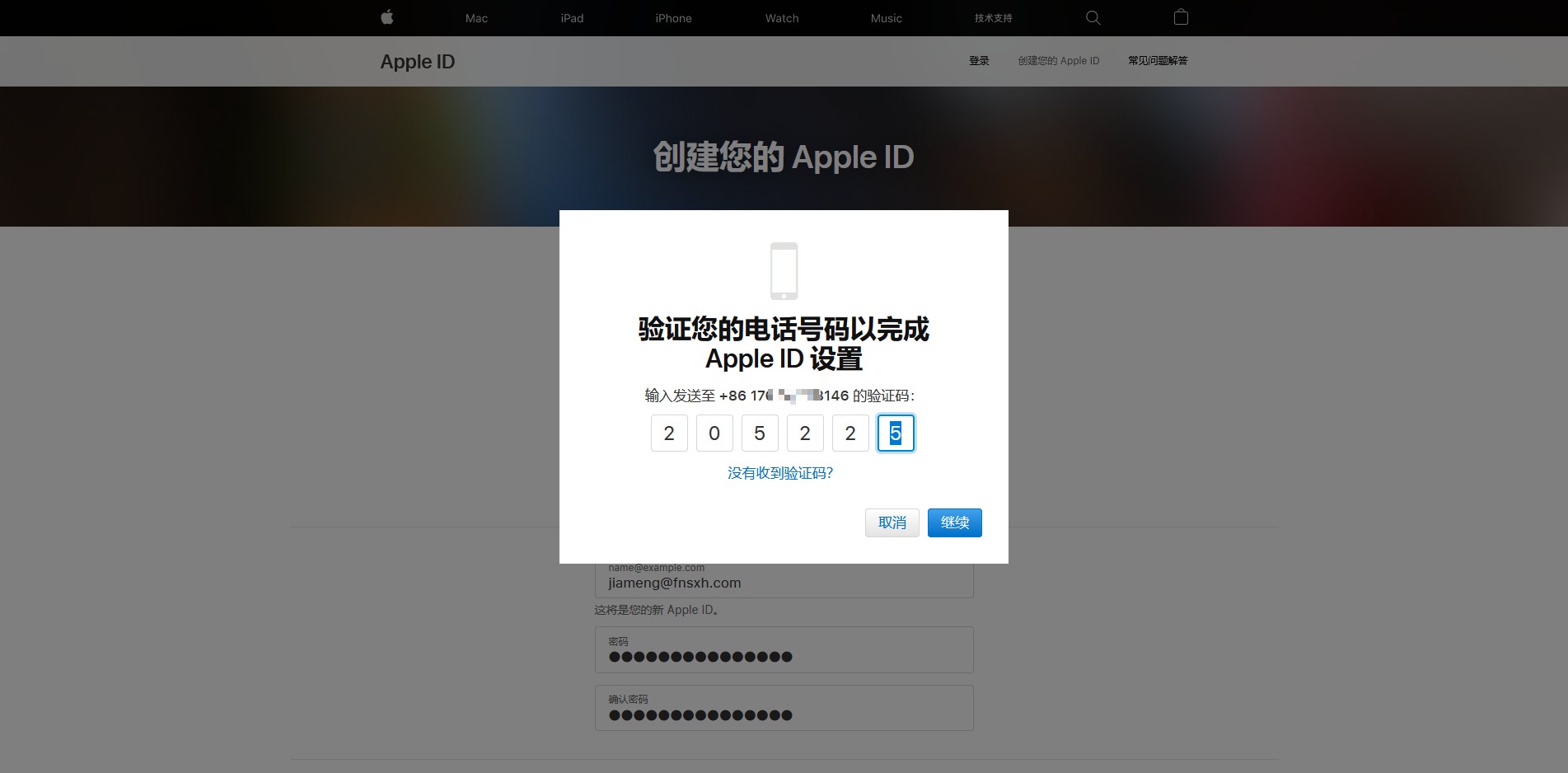Select fifth verification code digit box
Screen dimensions: 1568x773
tap(850, 433)
